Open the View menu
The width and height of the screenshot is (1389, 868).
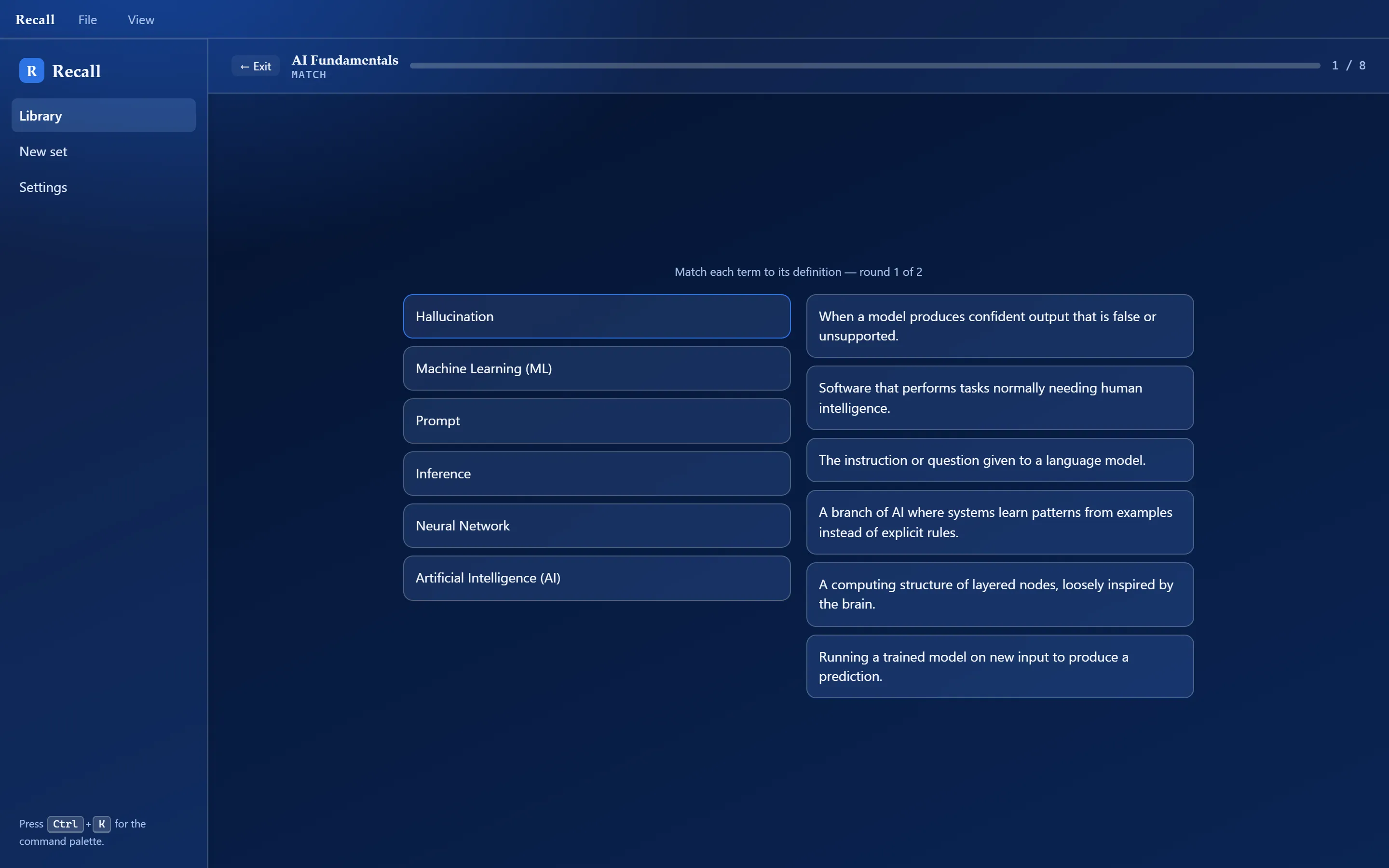tap(141, 19)
